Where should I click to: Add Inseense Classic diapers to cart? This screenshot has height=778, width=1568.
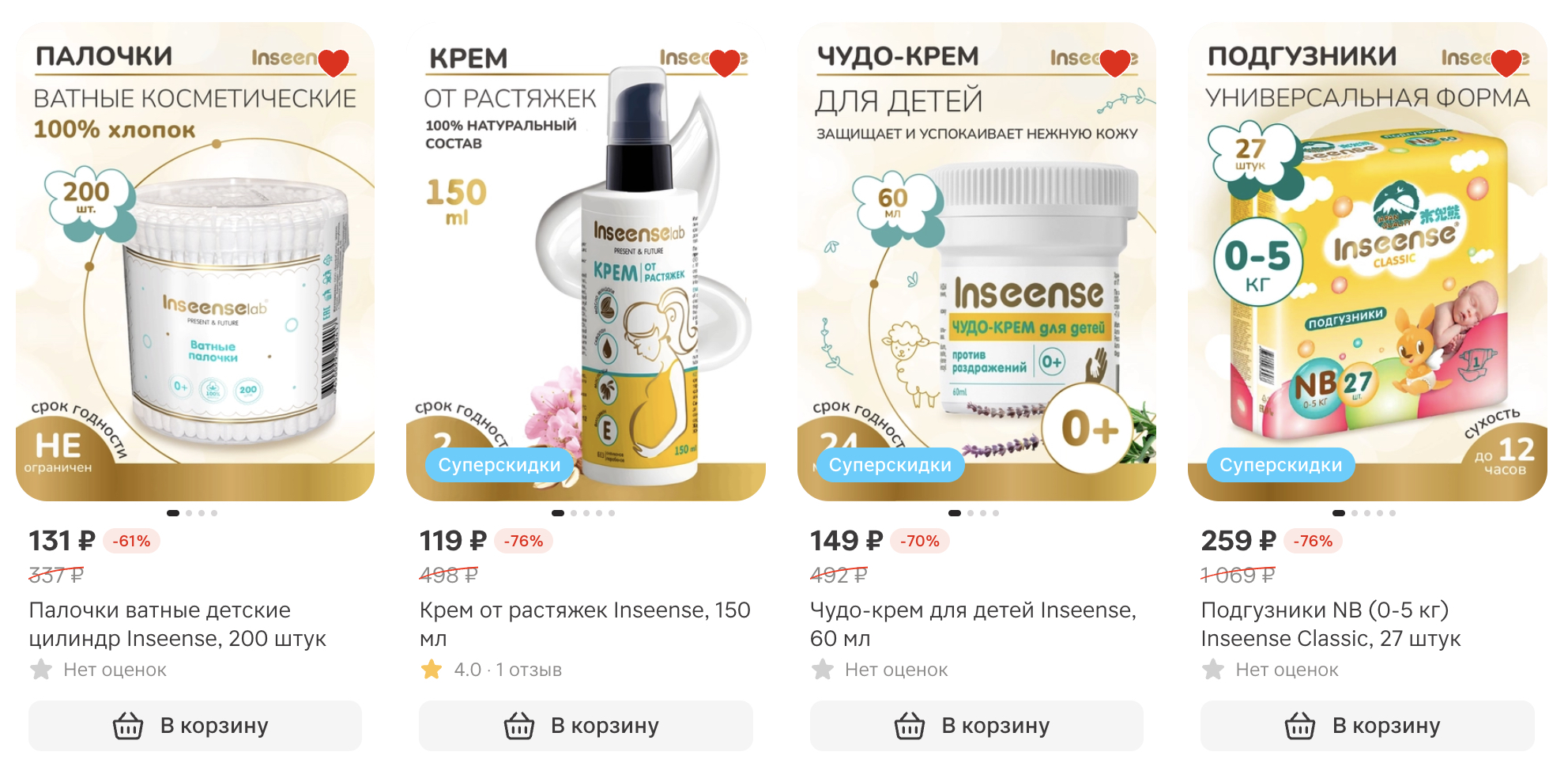pyautogui.click(x=1367, y=726)
